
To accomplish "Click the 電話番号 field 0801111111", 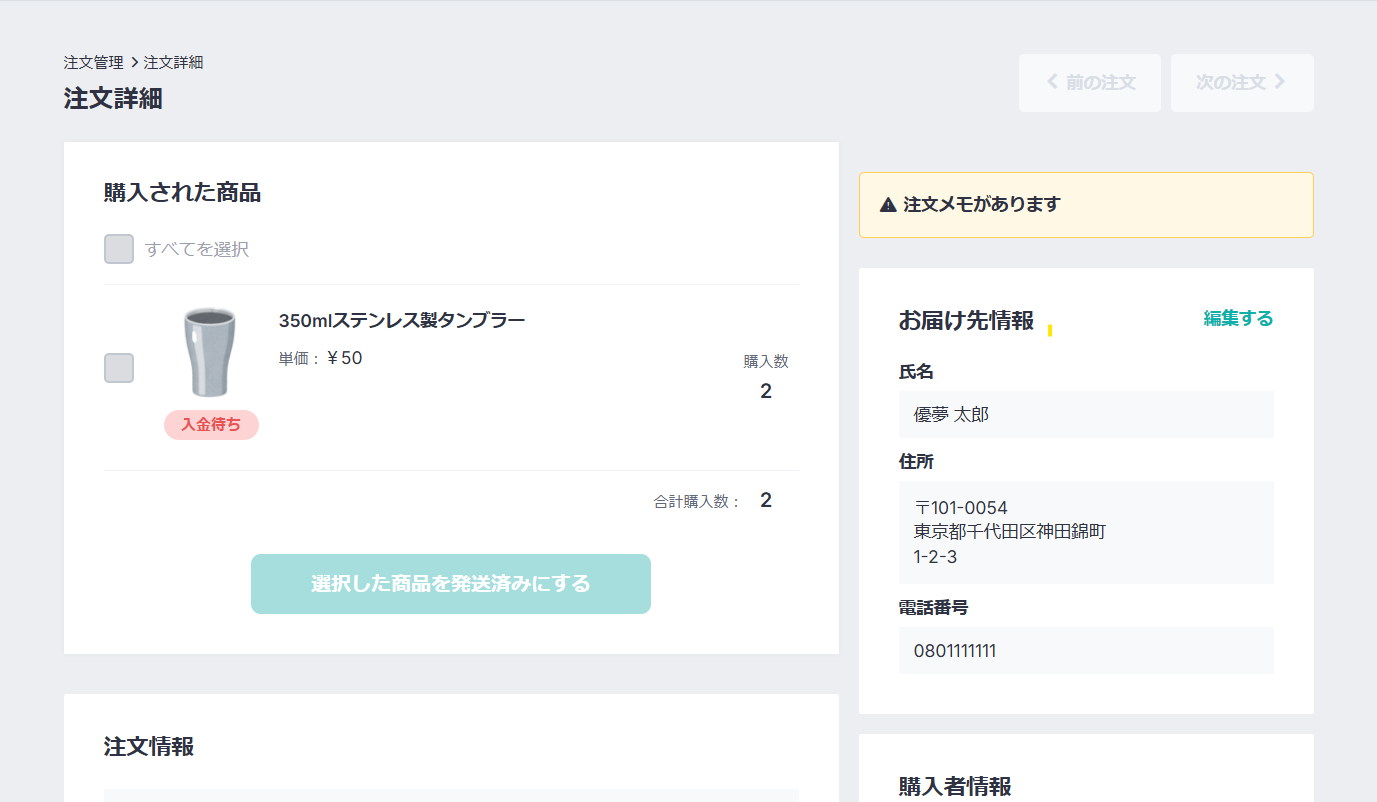I will (1086, 651).
